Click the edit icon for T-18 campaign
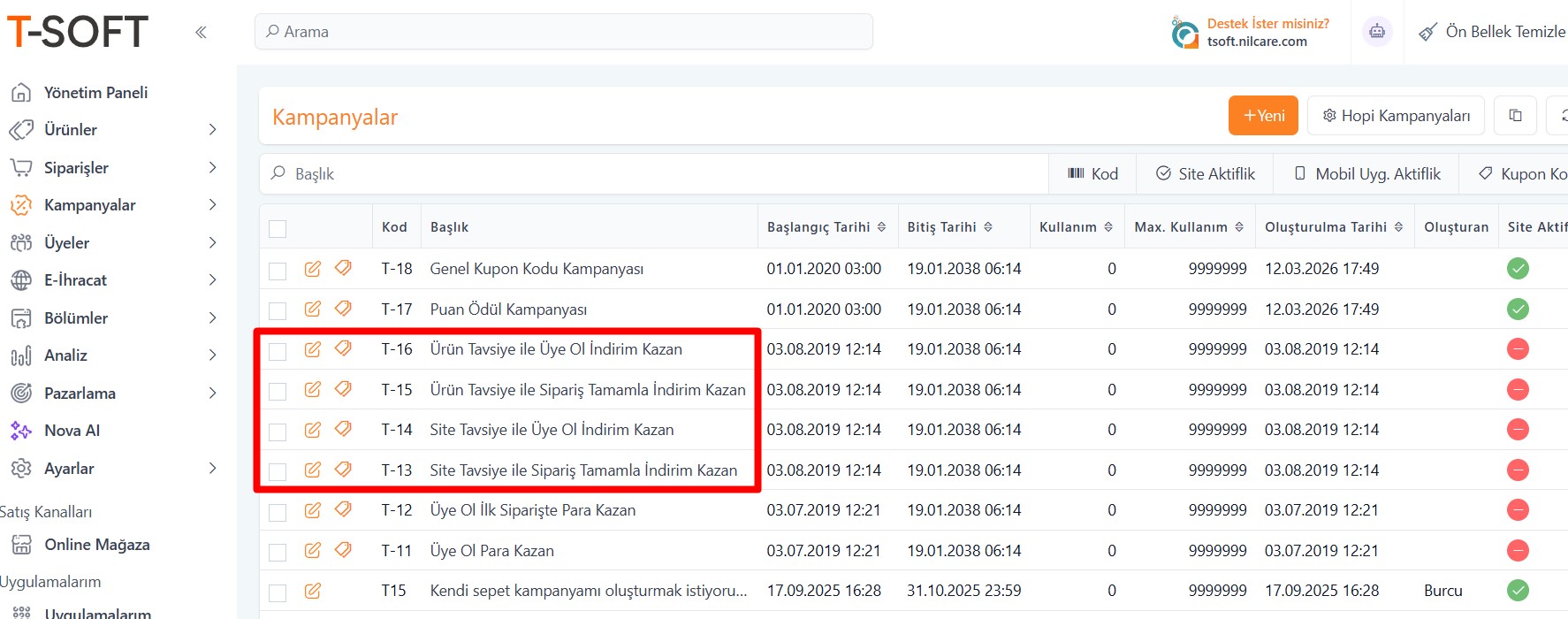The width and height of the screenshot is (1568, 619). tap(313, 269)
